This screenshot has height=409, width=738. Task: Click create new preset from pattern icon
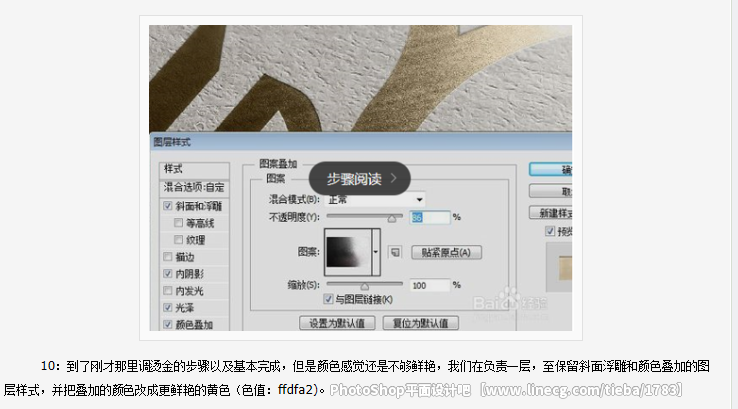click(395, 252)
